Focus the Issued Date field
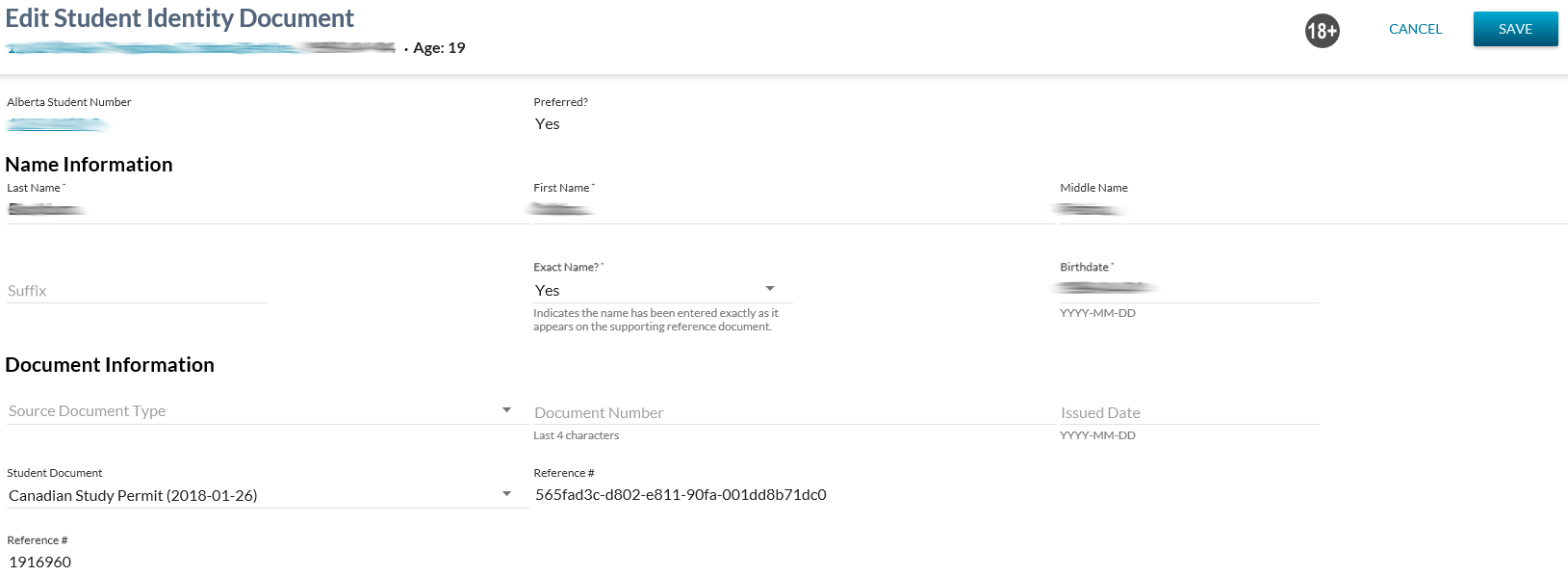This screenshot has width=1568, height=576. 1188,412
